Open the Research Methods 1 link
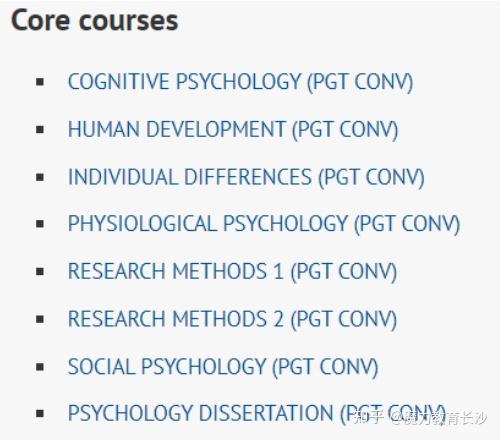 232,271
